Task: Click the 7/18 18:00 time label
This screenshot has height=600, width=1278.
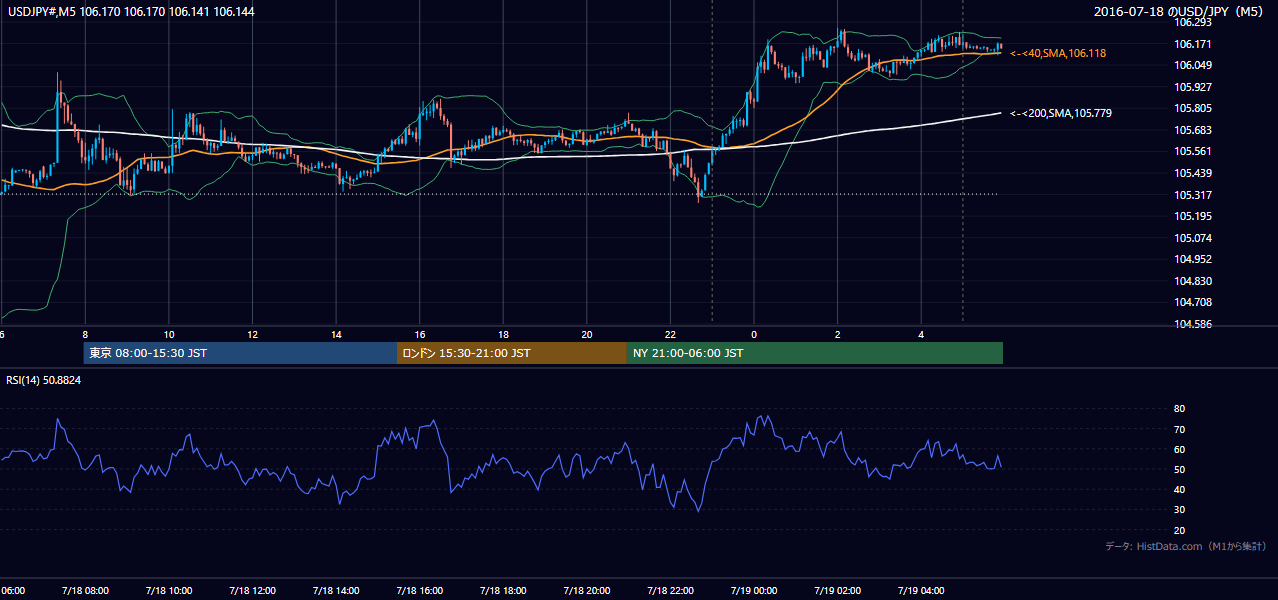Action: (502, 591)
